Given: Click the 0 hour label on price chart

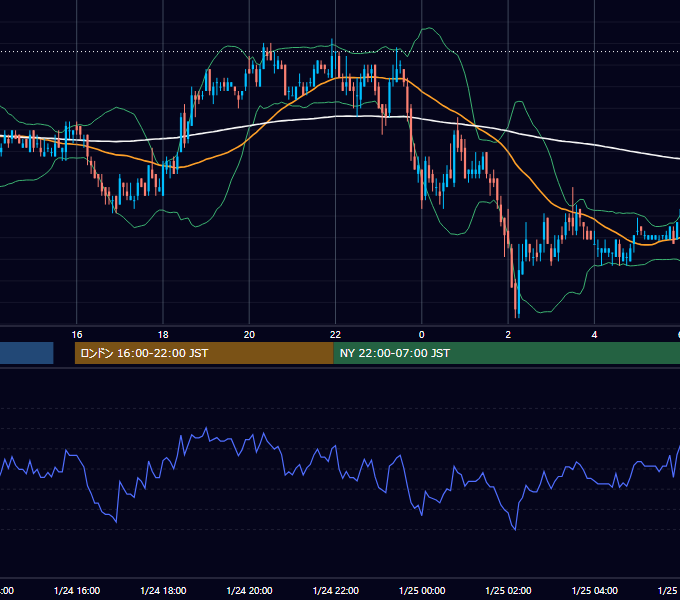Looking at the screenshot, I should [422, 335].
